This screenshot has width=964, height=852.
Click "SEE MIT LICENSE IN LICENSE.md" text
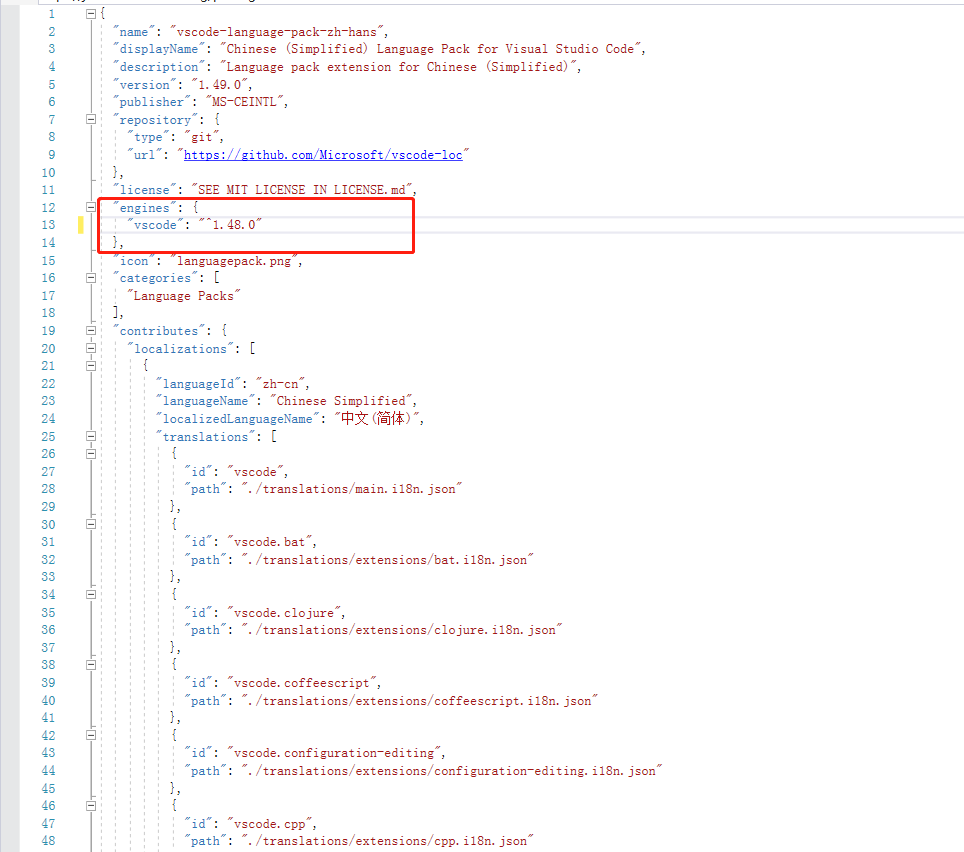click(x=301, y=190)
